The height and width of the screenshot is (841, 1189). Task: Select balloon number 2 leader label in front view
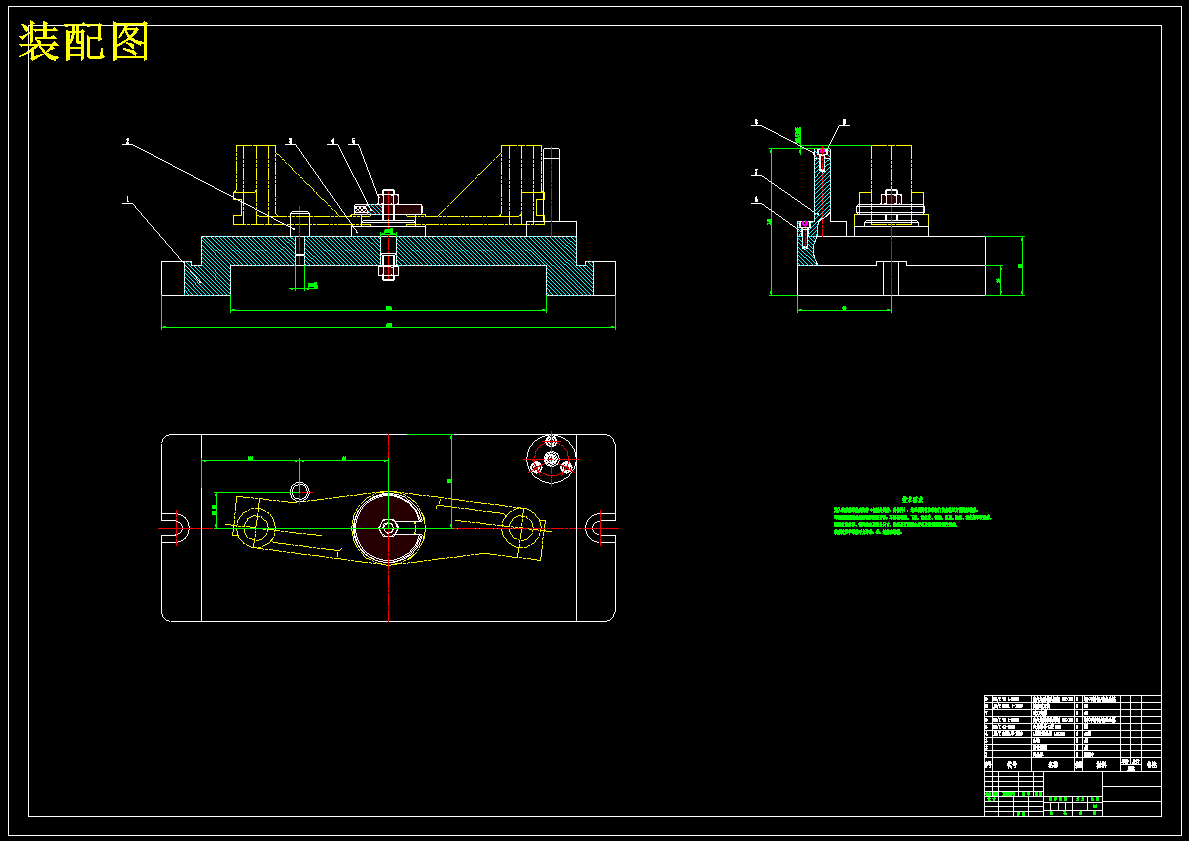(x=127, y=141)
